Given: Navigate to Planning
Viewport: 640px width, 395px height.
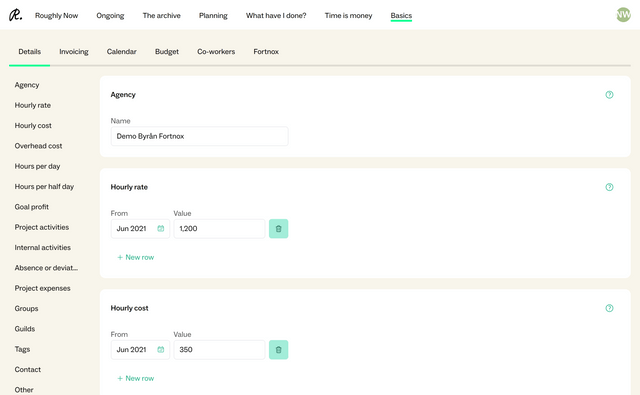Looking at the screenshot, I should 213,16.
